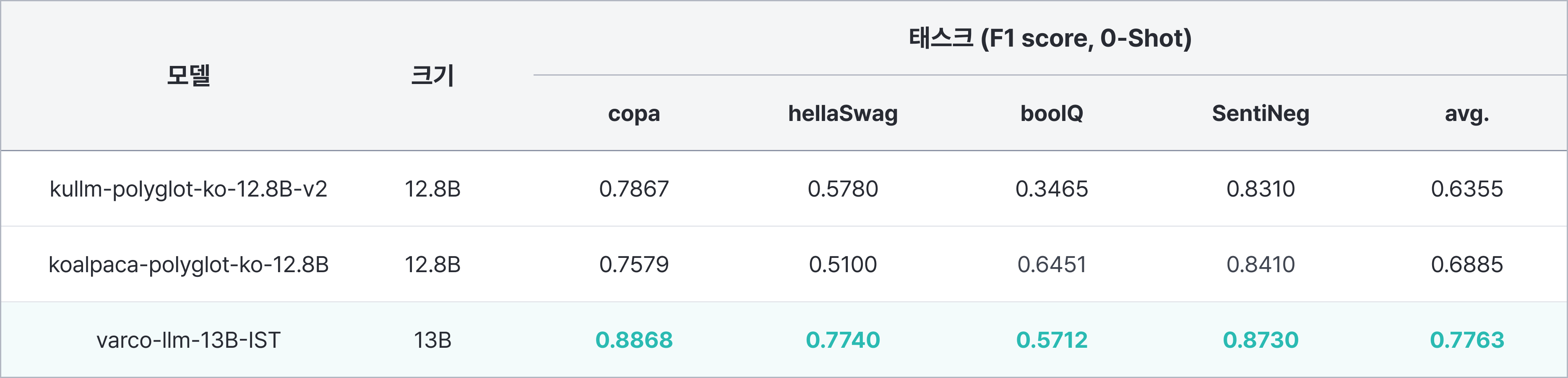Select the boolQ column header

[x=1051, y=113]
